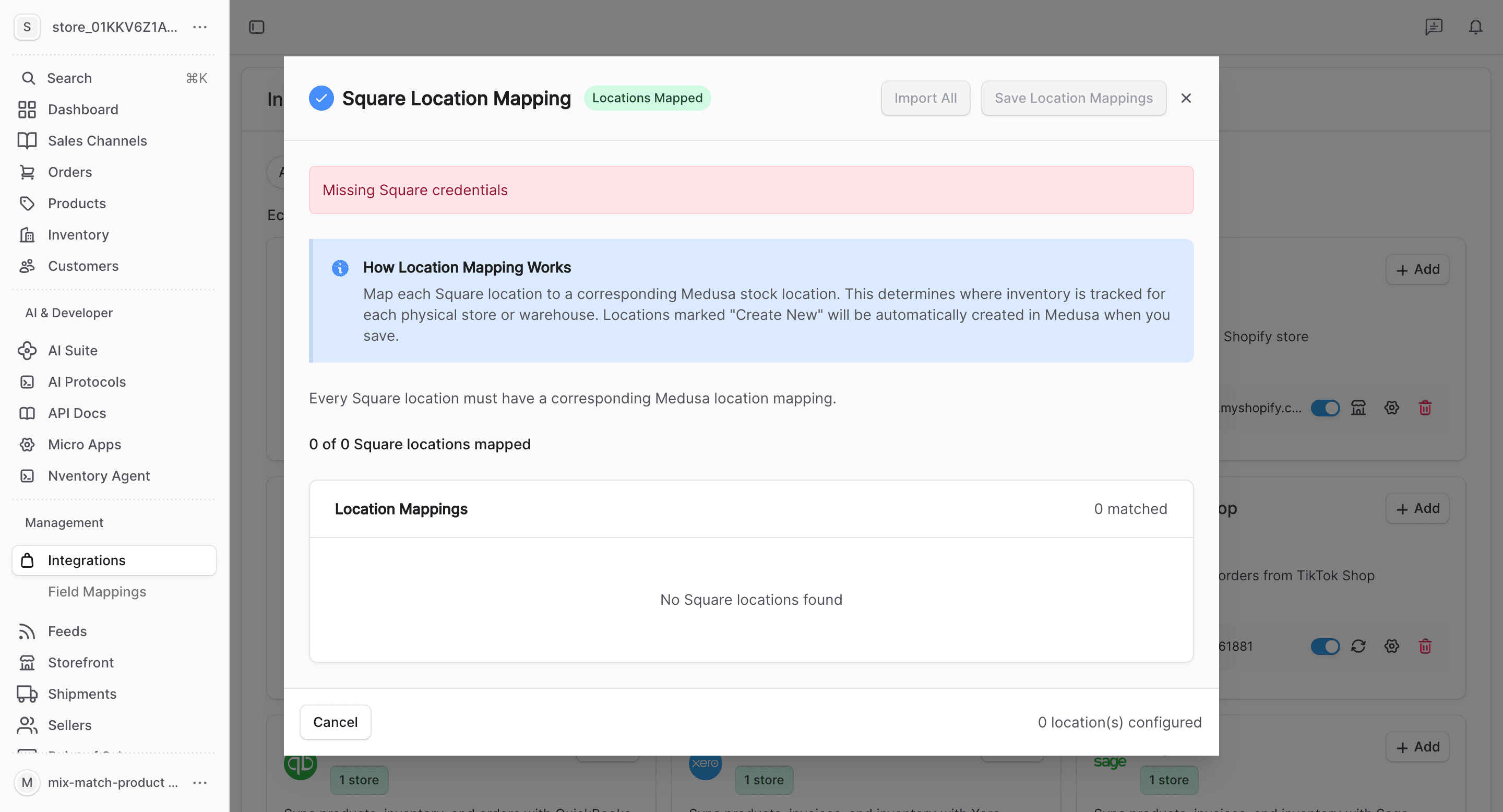Open Field Mappings sub-item

click(x=97, y=591)
